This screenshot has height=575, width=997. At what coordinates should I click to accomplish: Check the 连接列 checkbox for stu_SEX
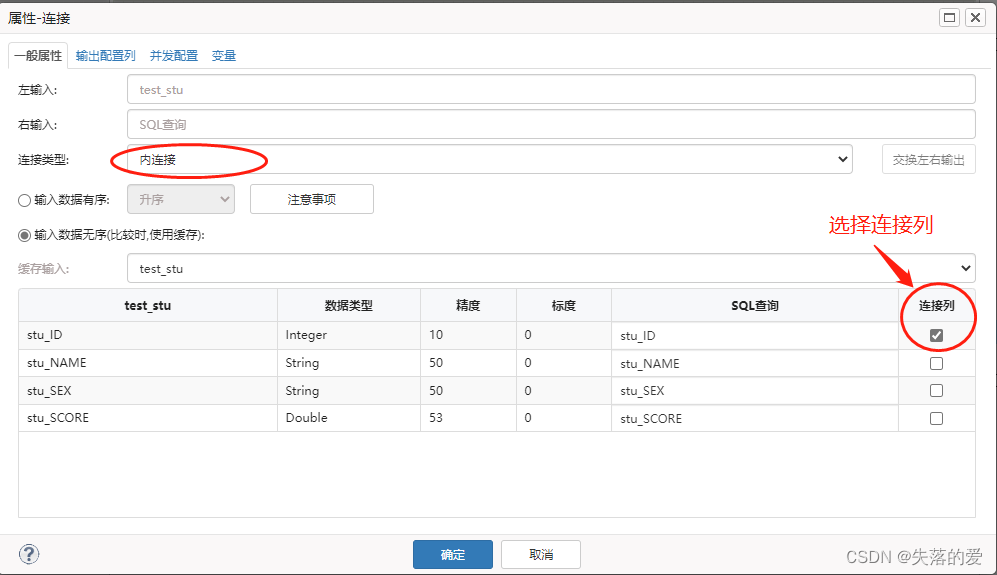point(936,391)
